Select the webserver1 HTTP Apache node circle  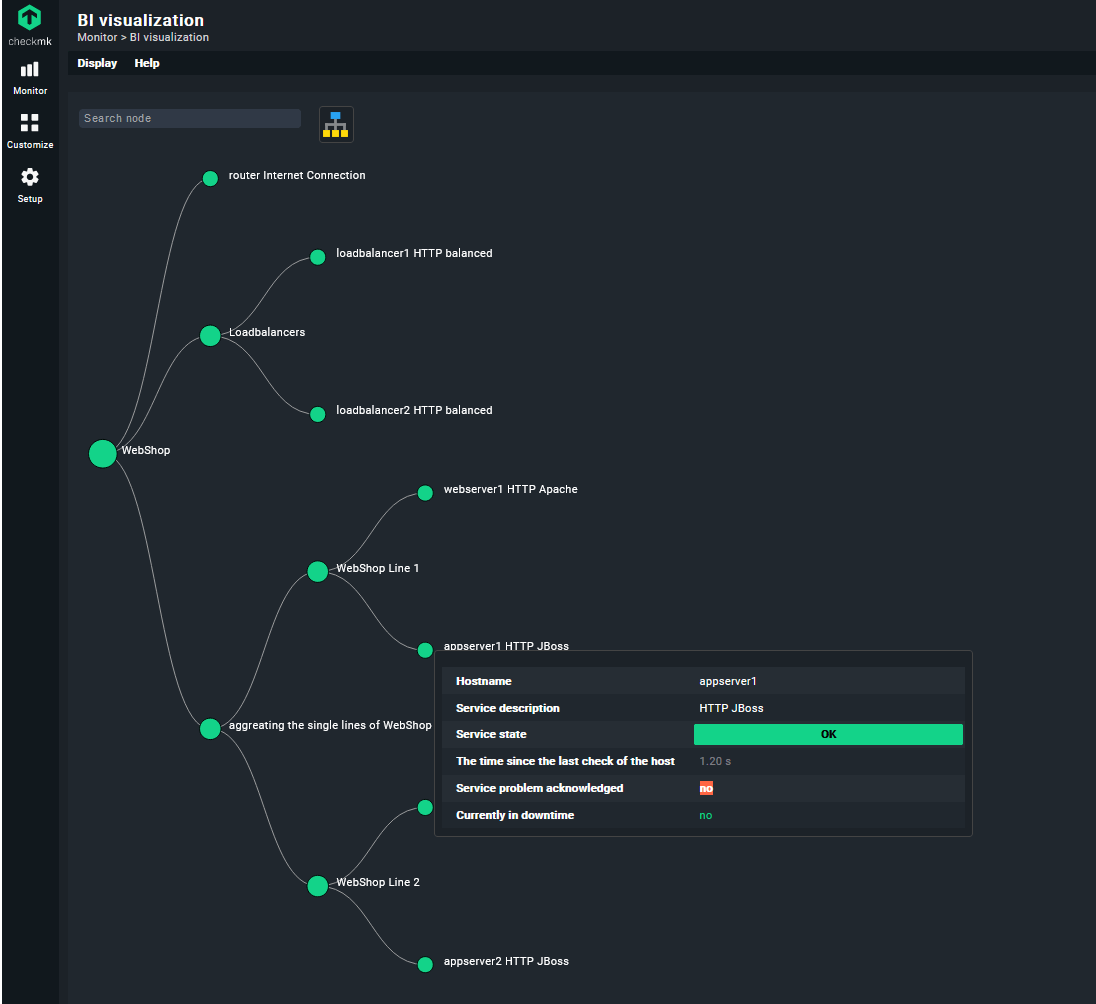426,493
